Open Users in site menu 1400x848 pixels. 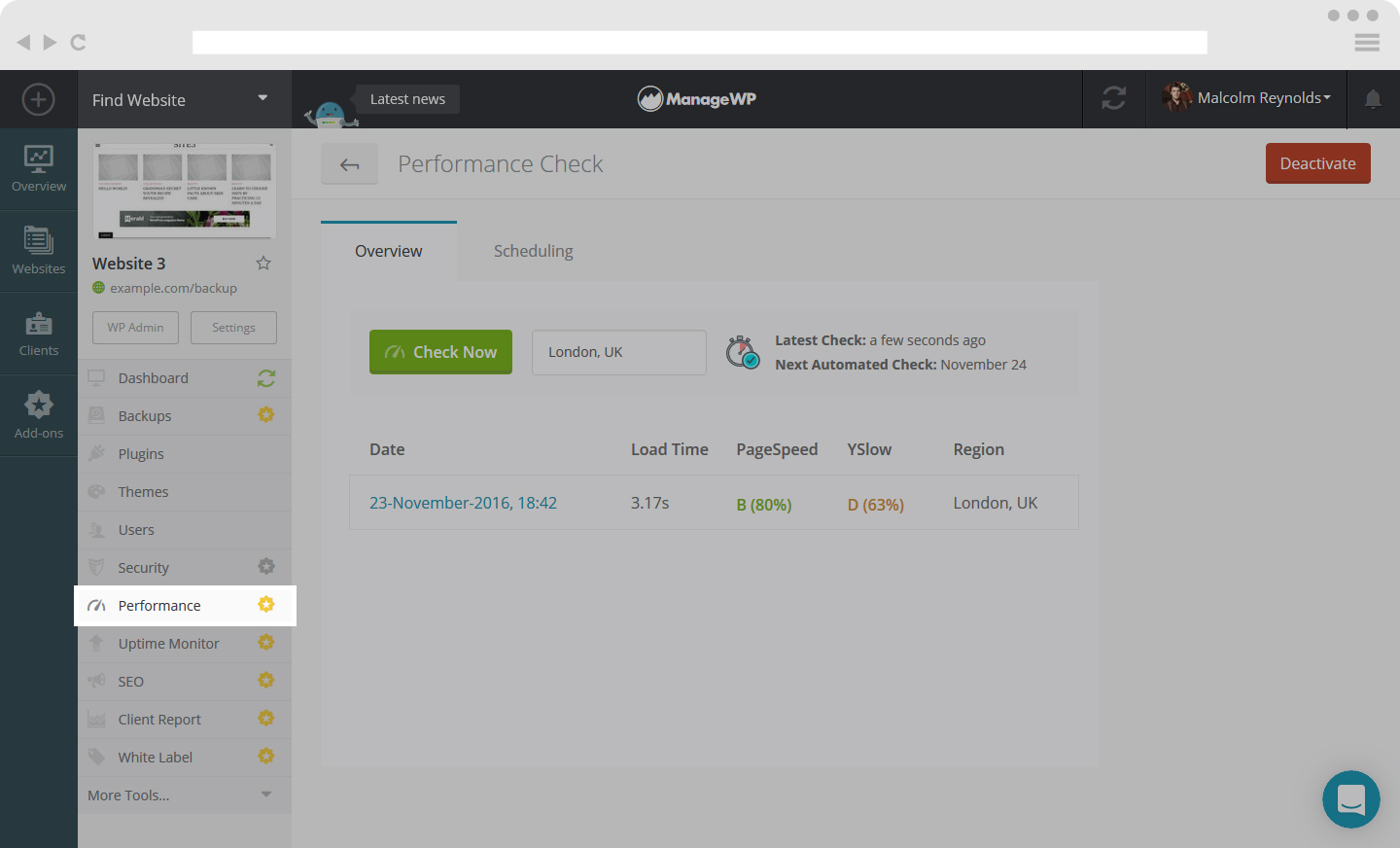pyautogui.click(x=185, y=530)
